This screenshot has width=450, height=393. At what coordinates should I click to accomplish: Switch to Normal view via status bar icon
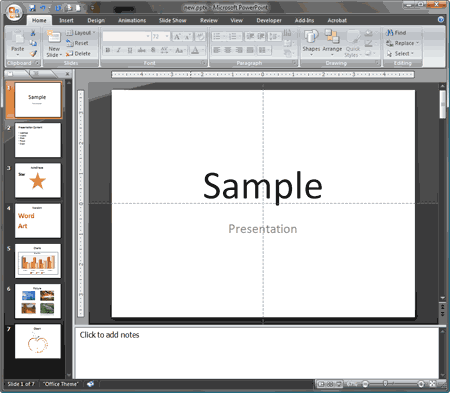(321, 384)
